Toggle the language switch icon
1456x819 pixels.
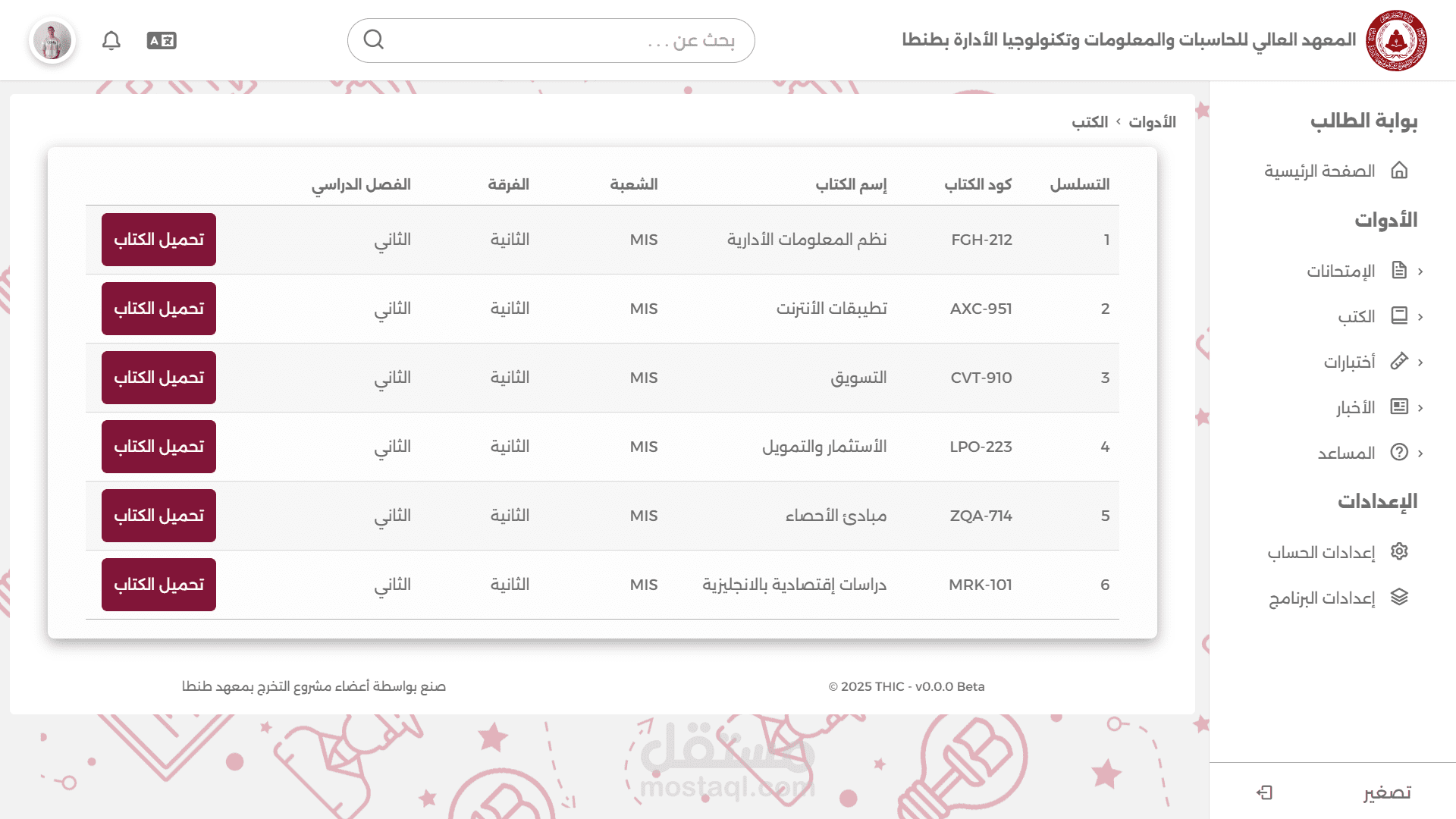(162, 40)
